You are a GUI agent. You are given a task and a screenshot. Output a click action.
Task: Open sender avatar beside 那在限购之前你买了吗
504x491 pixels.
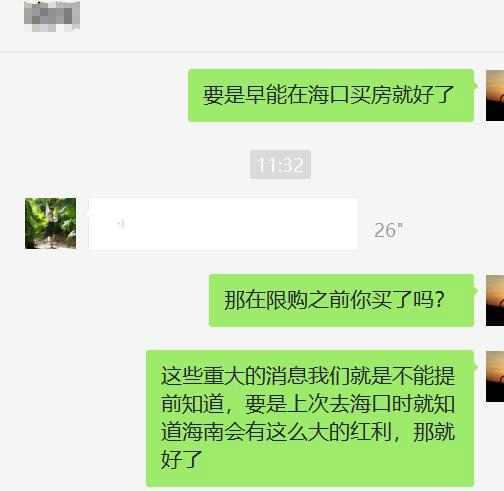click(495, 301)
